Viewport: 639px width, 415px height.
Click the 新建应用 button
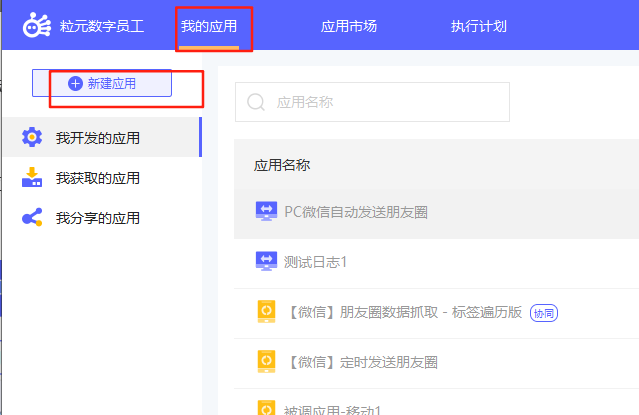click(x=102, y=83)
